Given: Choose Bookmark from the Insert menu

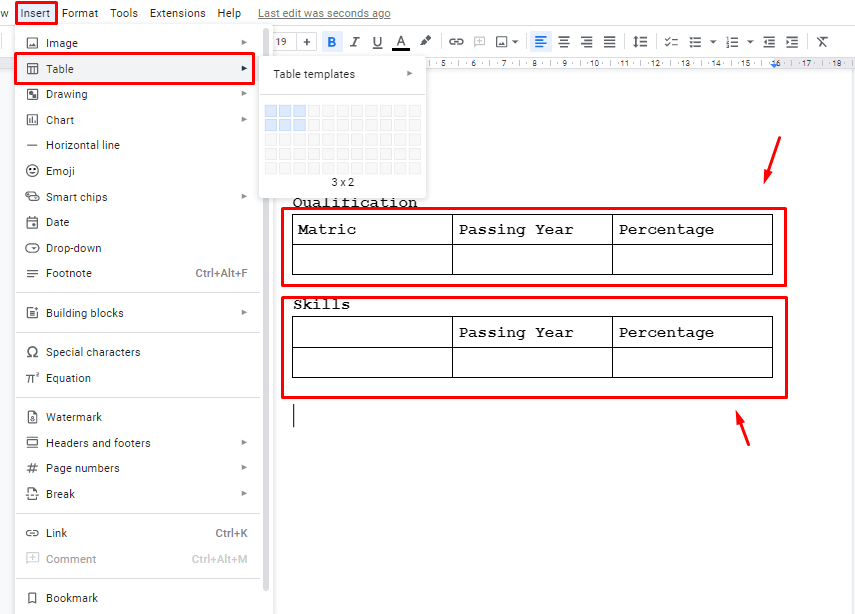Looking at the screenshot, I should 137,598.
